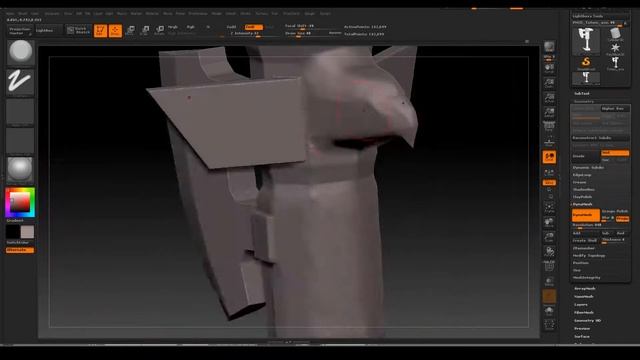Open the Document menu
640x360 pixels.
[x=52, y=13]
